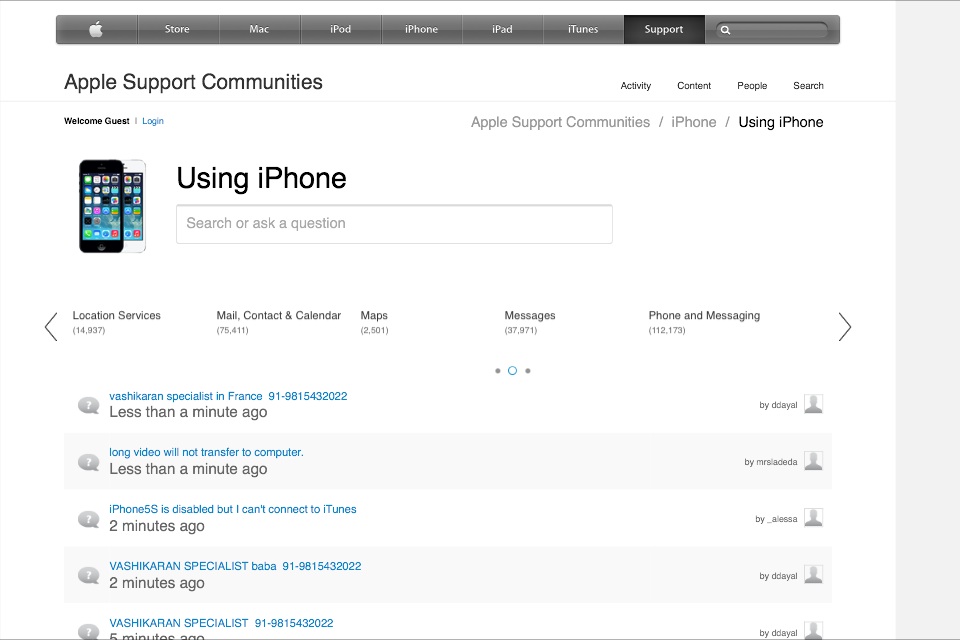Screen dimensions: 960x640
Task: Click the Login link
Action: [152, 121]
